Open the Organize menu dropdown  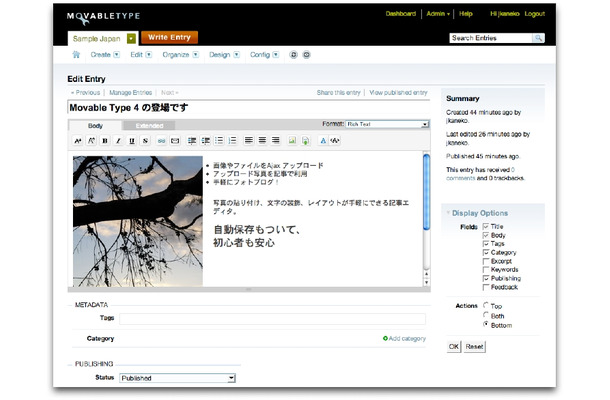point(196,55)
